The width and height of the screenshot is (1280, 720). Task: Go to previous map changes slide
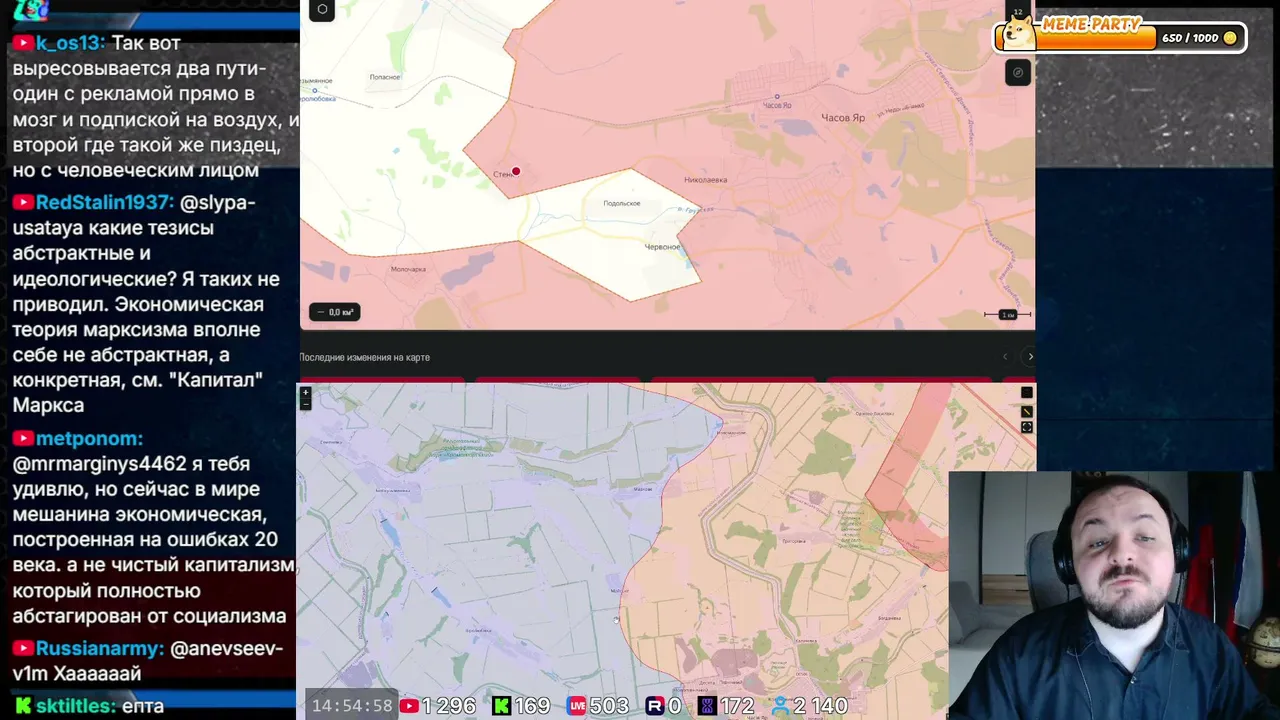1005,357
